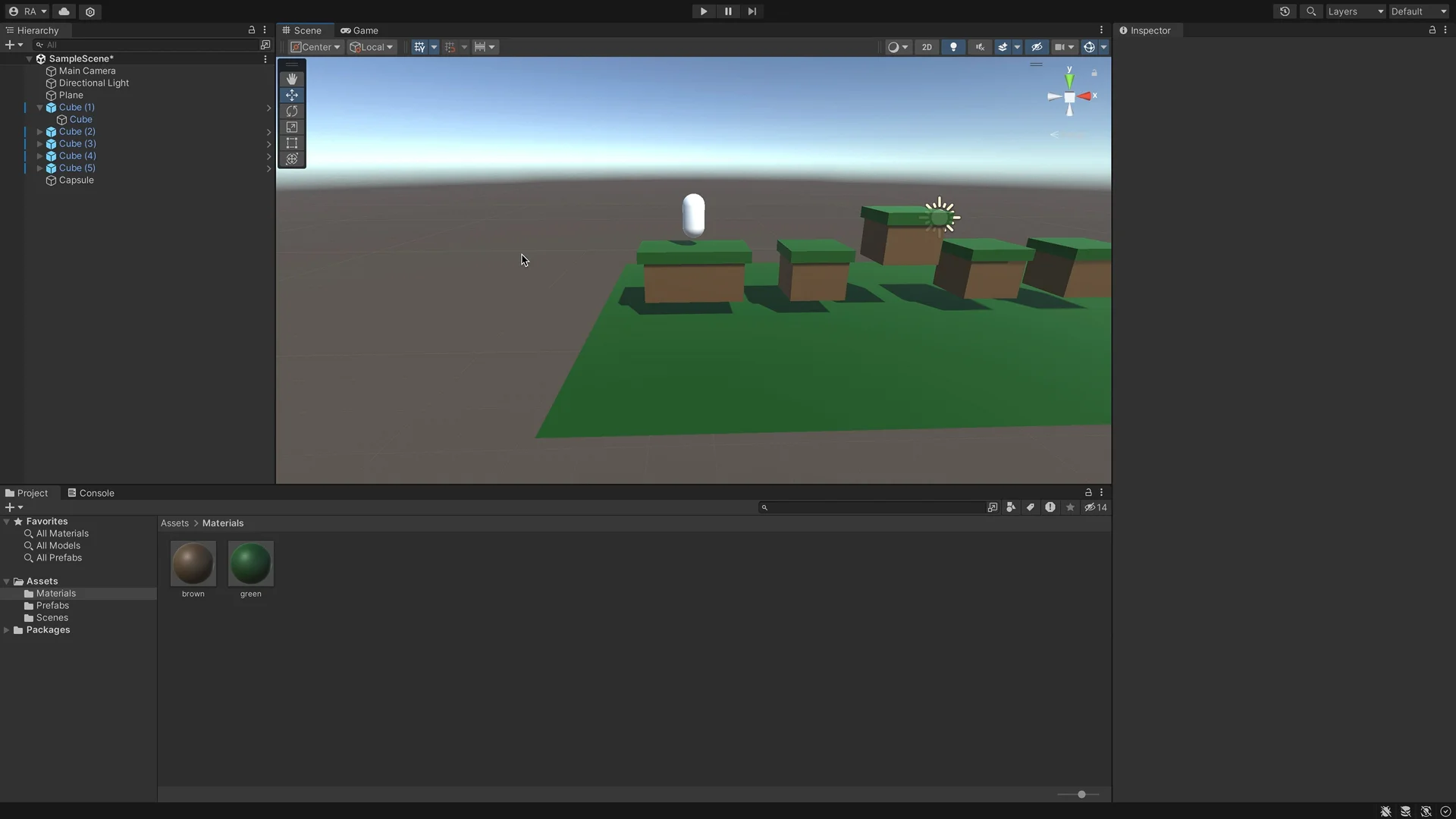Open the Prefabs folder

coord(52,606)
